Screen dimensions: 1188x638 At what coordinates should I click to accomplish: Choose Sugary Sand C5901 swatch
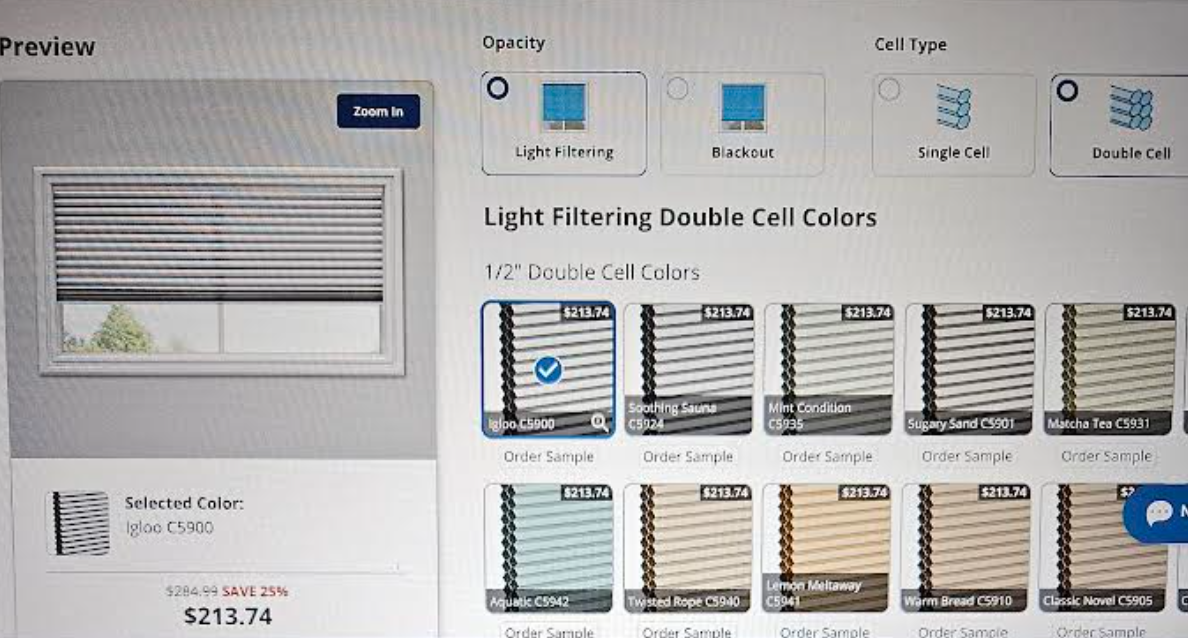coord(968,369)
